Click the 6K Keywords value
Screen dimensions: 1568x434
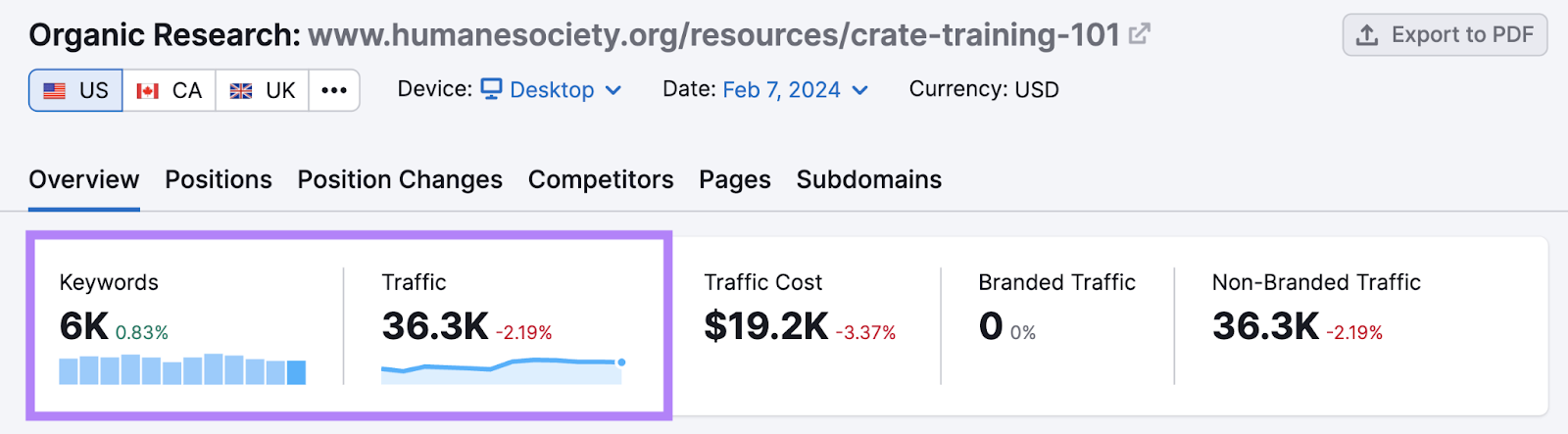[x=84, y=326]
